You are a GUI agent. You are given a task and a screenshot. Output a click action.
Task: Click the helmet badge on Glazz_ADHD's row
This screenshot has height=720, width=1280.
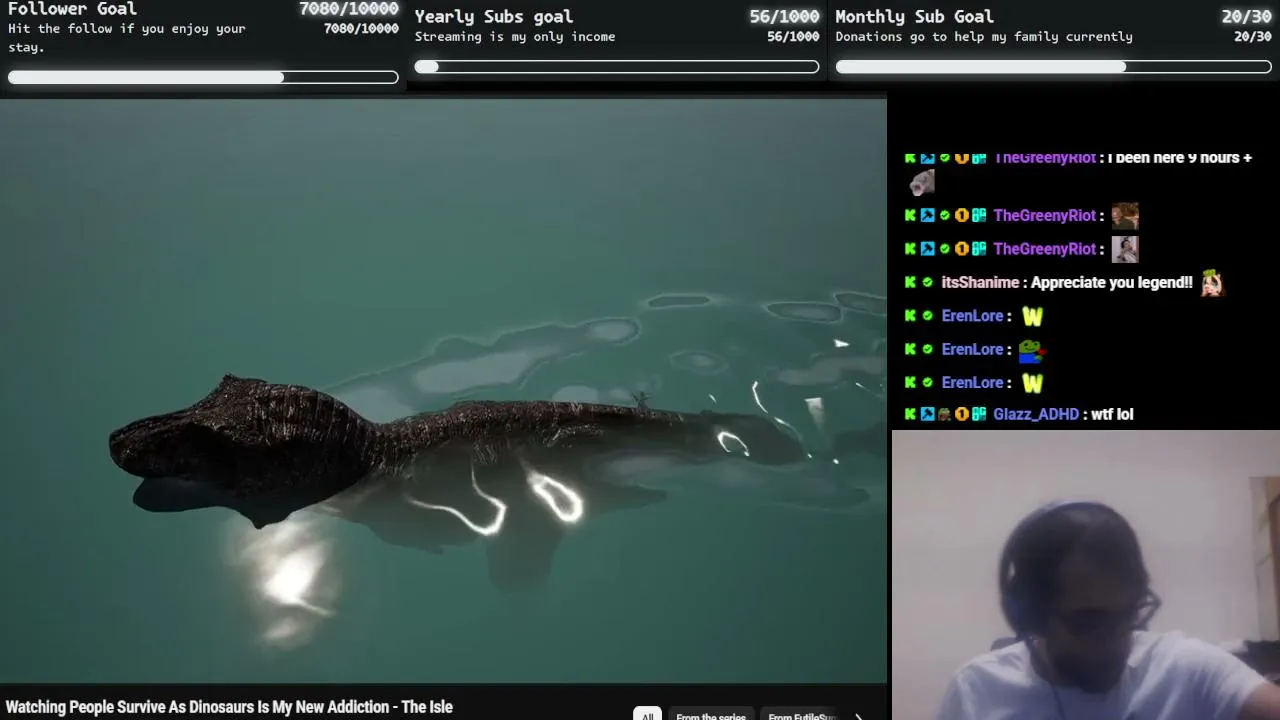click(944, 414)
